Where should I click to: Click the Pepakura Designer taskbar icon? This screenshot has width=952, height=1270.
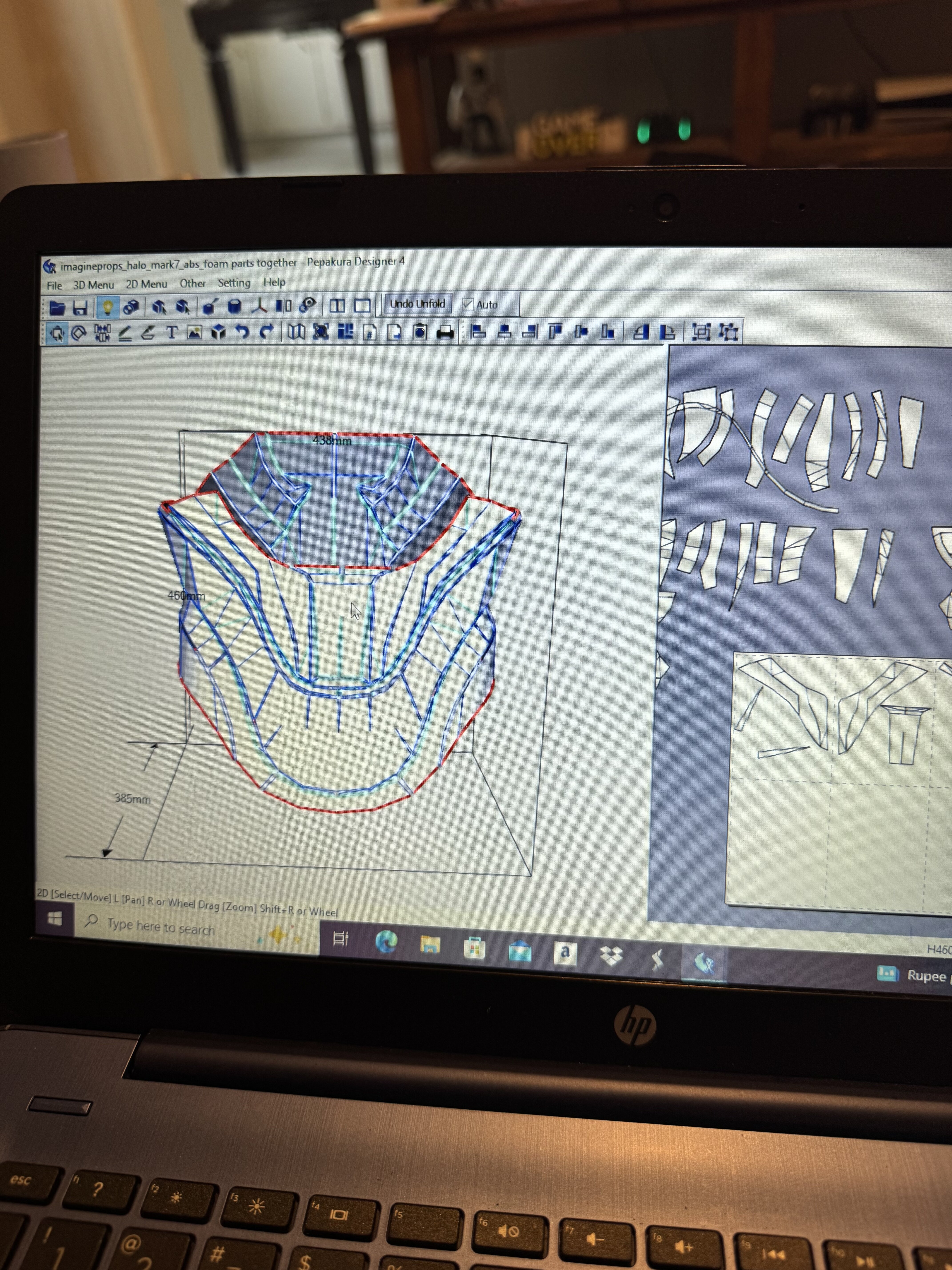point(704,963)
